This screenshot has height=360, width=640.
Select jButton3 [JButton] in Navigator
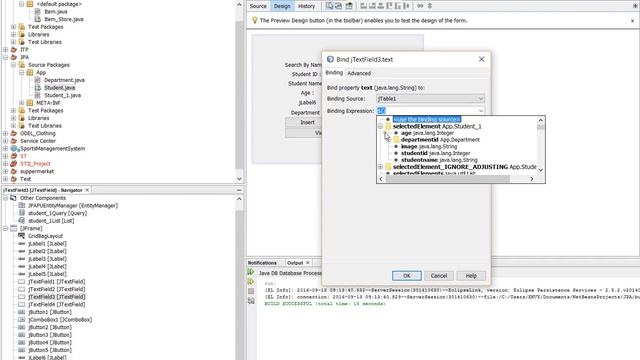50,335
